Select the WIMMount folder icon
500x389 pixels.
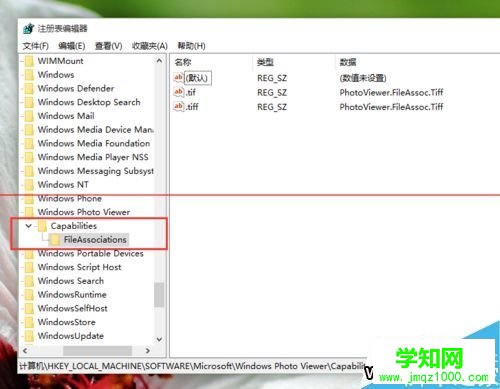click(x=29, y=61)
